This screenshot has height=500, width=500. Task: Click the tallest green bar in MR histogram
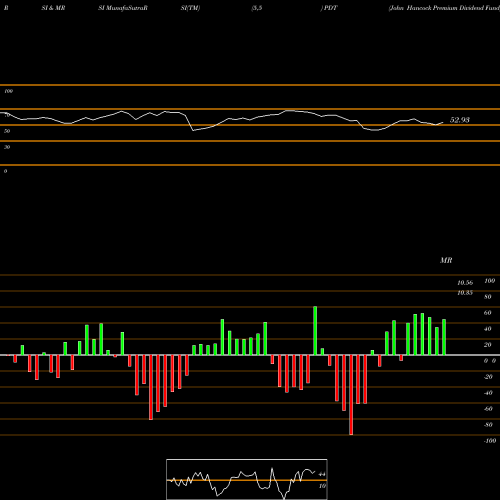point(315,331)
